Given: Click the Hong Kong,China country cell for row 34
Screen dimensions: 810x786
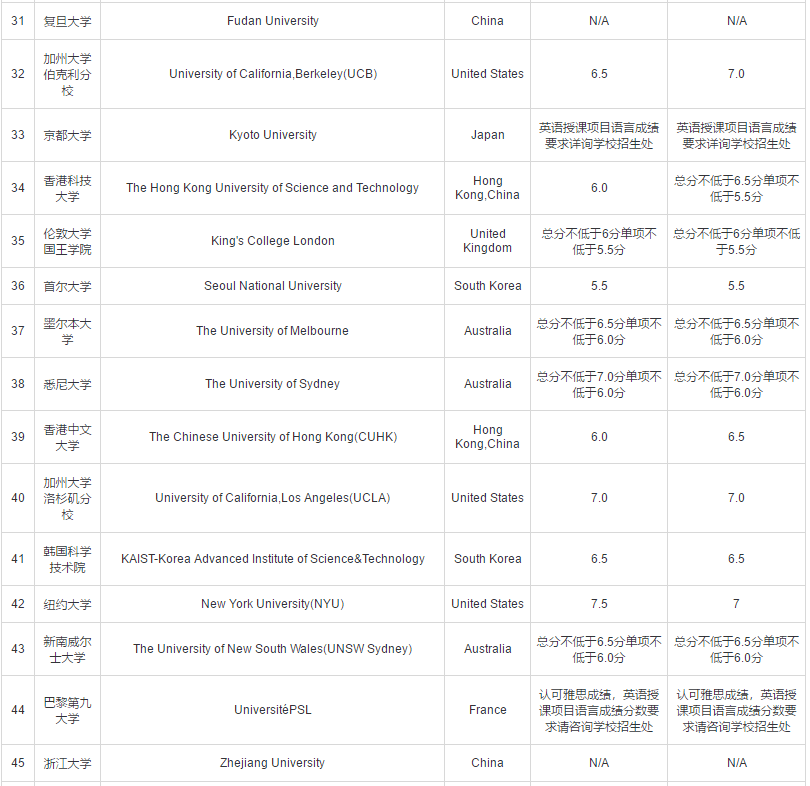Looking at the screenshot, I should pos(487,187).
